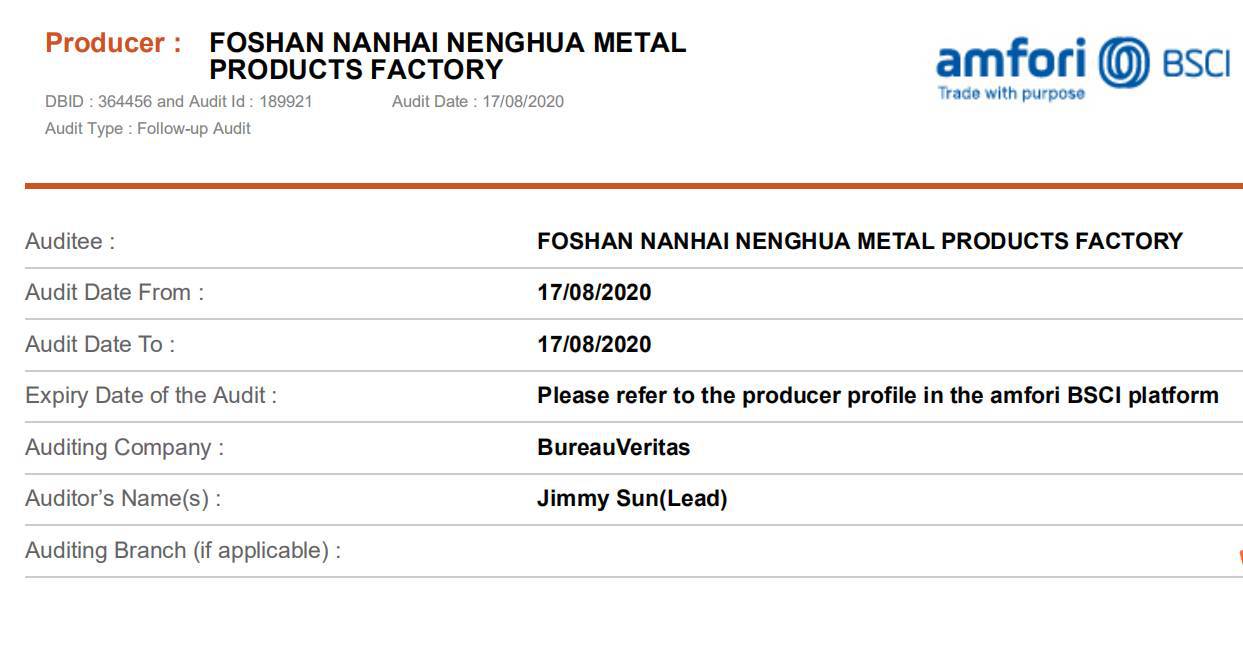This screenshot has width=1243, height=657.
Task: Click the 'Audit Date To :' label
Action: coord(100,344)
